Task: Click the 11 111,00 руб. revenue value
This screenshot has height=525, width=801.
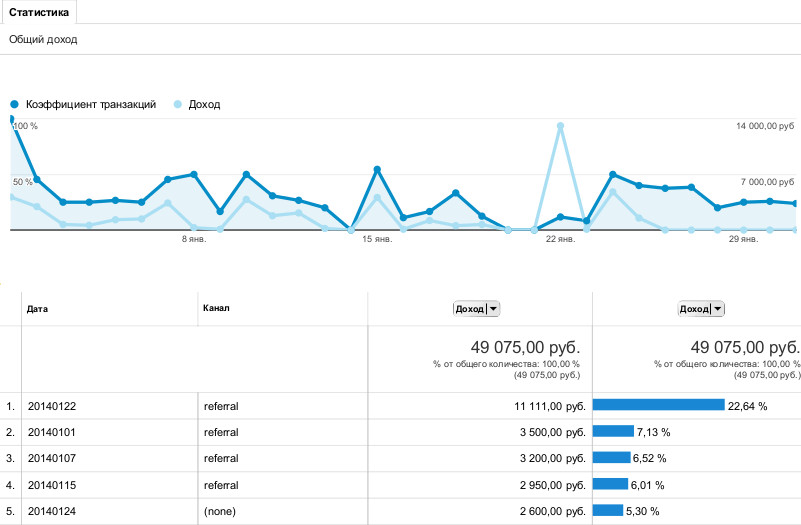Action: click(x=550, y=406)
